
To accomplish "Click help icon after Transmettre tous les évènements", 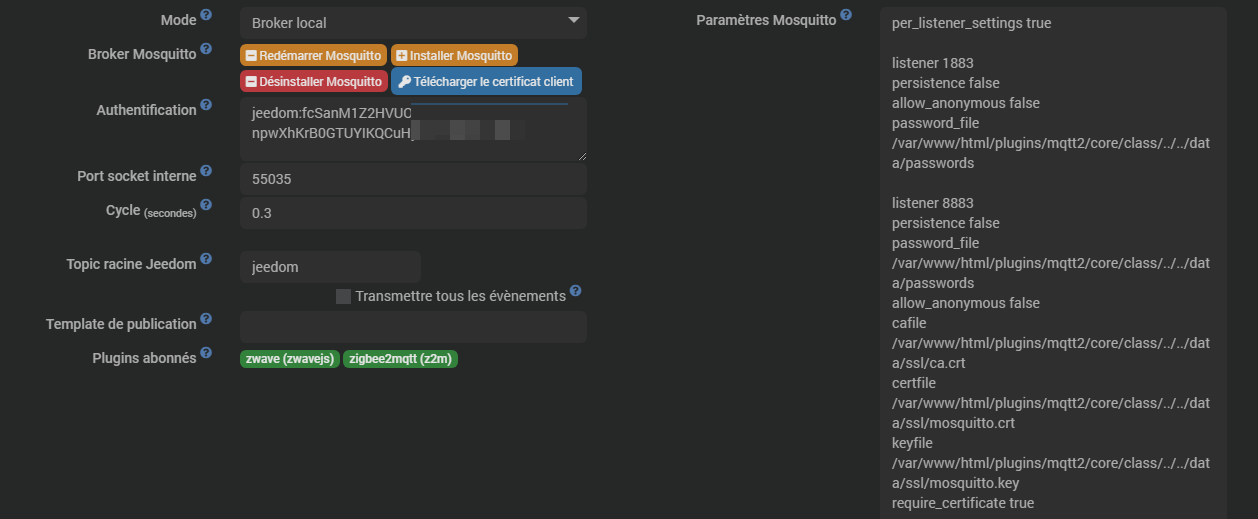I will (575, 293).
